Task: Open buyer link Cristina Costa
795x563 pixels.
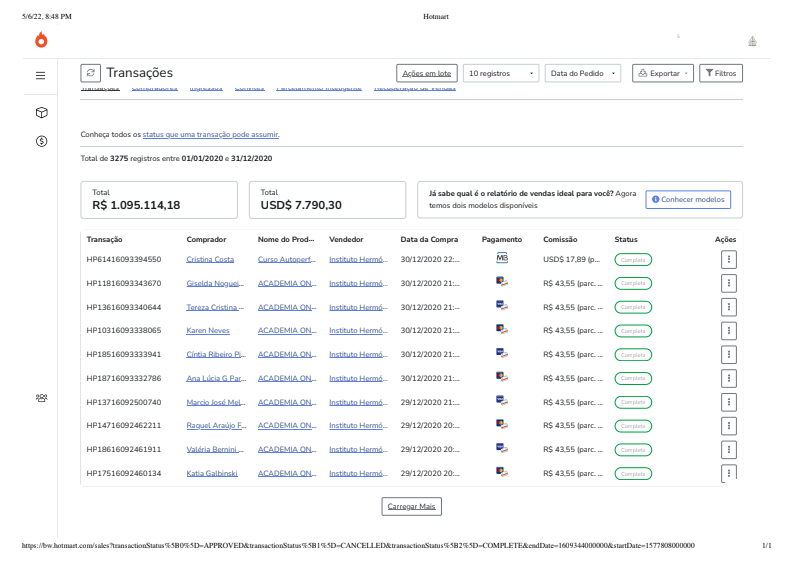Action: [210, 260]
